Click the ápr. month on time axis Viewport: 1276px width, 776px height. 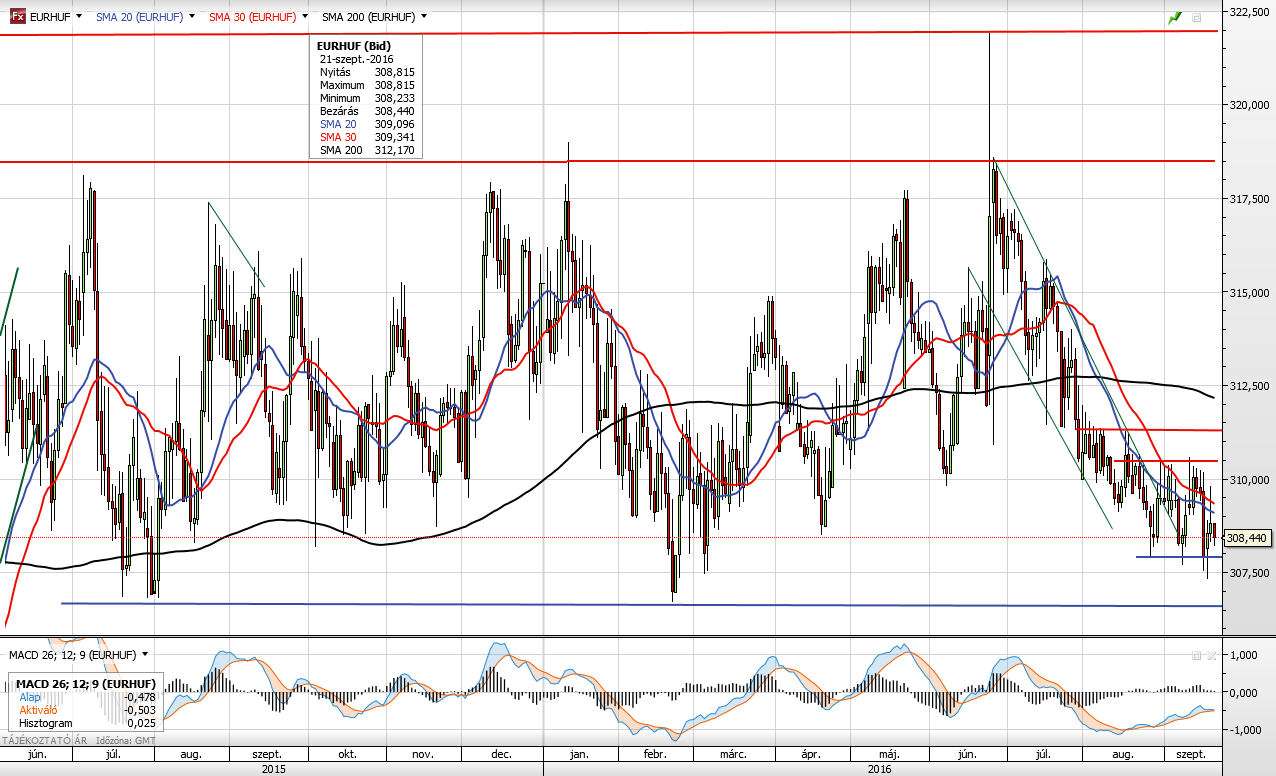813,754
